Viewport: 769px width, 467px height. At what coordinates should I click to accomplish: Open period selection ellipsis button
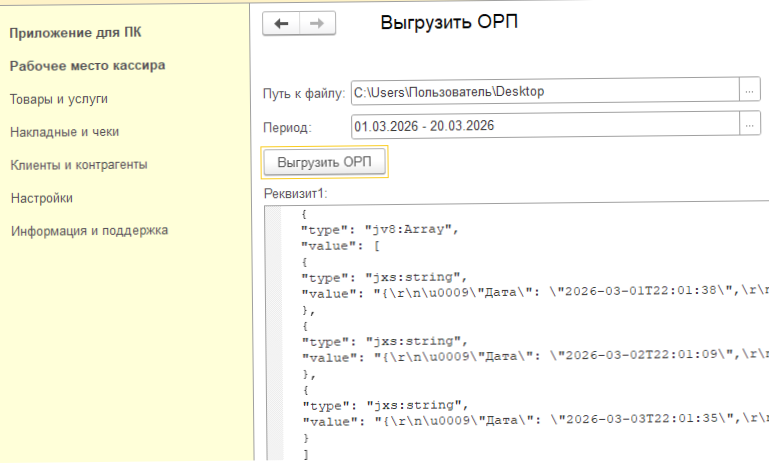tap(749, 126)
